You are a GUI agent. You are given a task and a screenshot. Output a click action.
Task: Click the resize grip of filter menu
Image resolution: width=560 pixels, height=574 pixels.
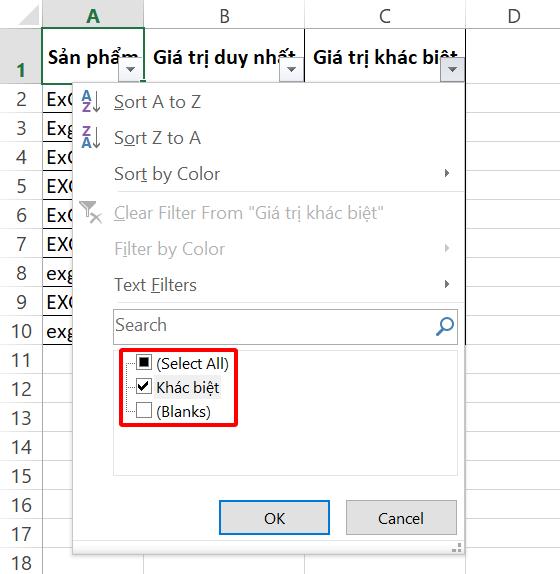(456, 548)
